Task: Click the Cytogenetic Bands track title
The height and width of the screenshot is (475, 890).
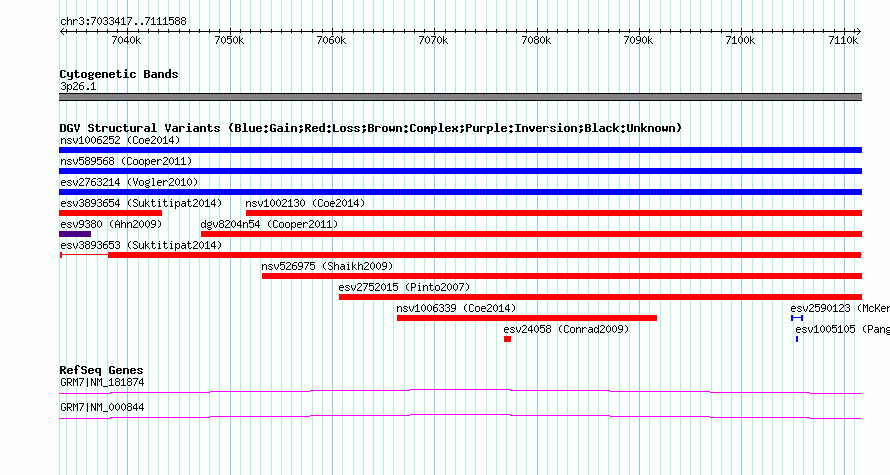Action: [119, 74]
